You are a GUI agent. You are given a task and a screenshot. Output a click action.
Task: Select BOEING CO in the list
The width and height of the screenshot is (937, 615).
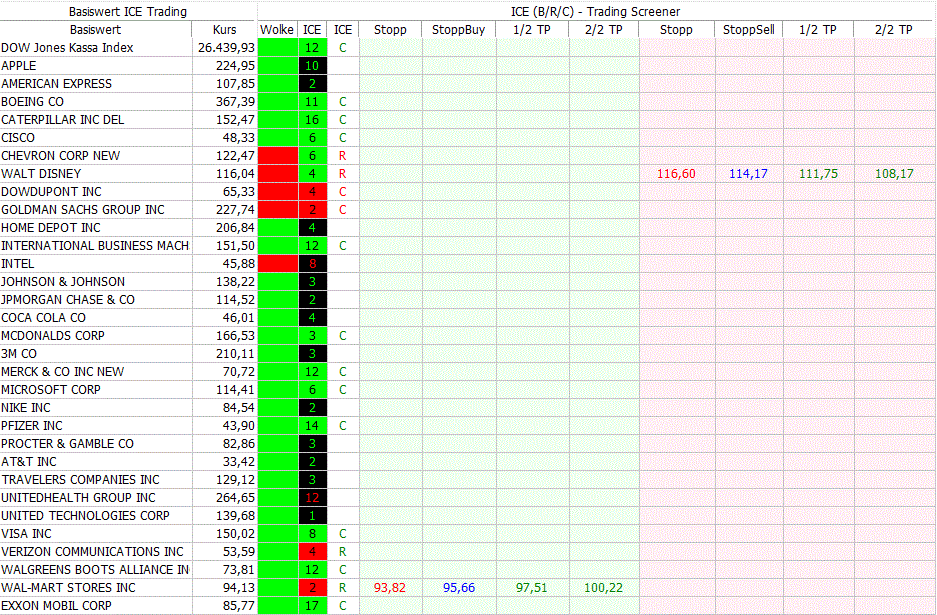point(32,102)
